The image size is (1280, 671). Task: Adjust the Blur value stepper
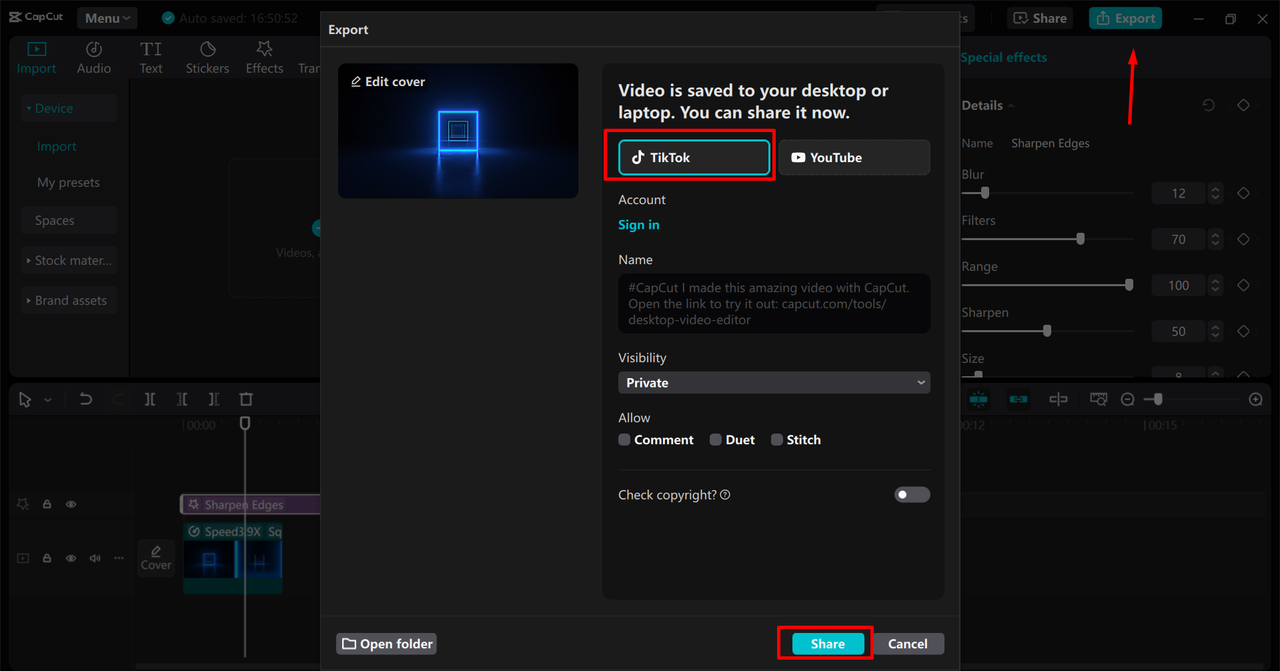(1215, 193)
